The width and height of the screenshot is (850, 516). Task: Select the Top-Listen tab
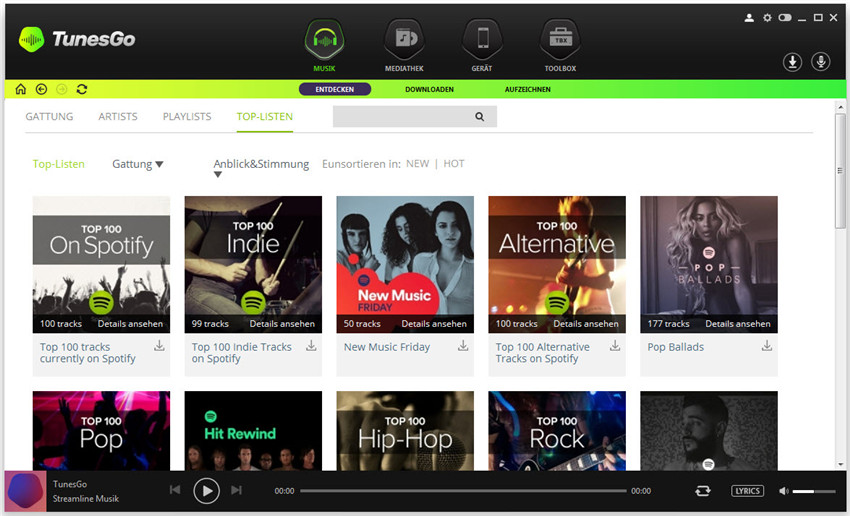point(265,117)
